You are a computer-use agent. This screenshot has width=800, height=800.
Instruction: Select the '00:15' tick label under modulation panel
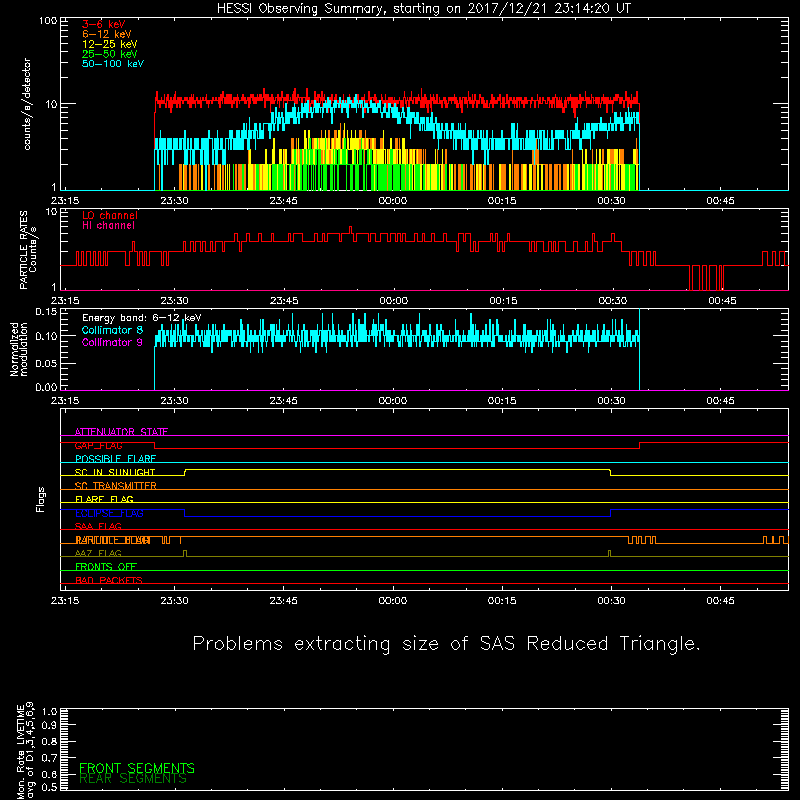point(502,401)
